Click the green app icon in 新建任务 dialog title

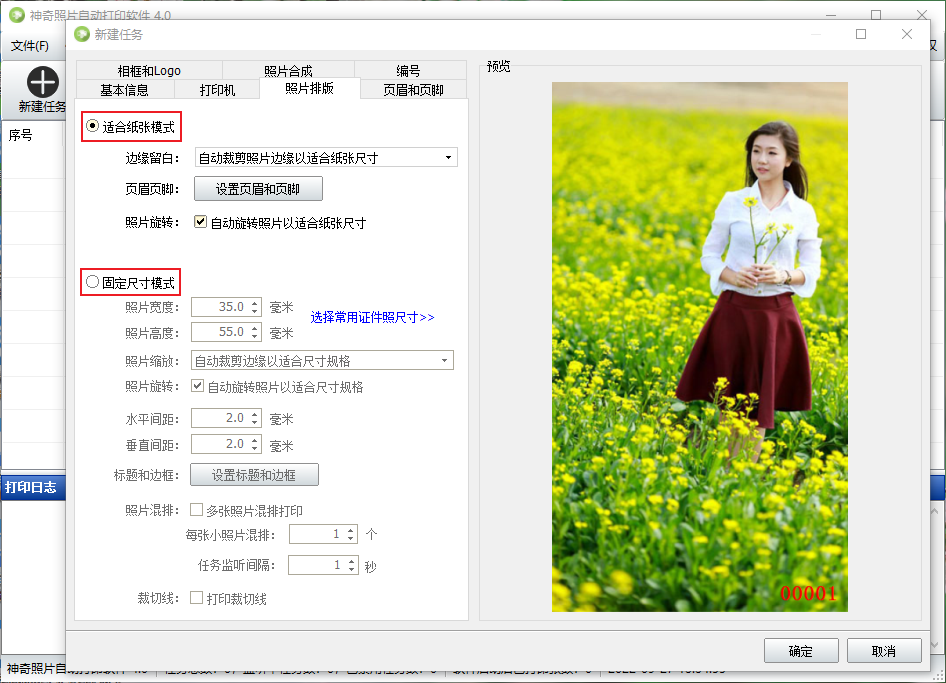click(x=81, y=34)
